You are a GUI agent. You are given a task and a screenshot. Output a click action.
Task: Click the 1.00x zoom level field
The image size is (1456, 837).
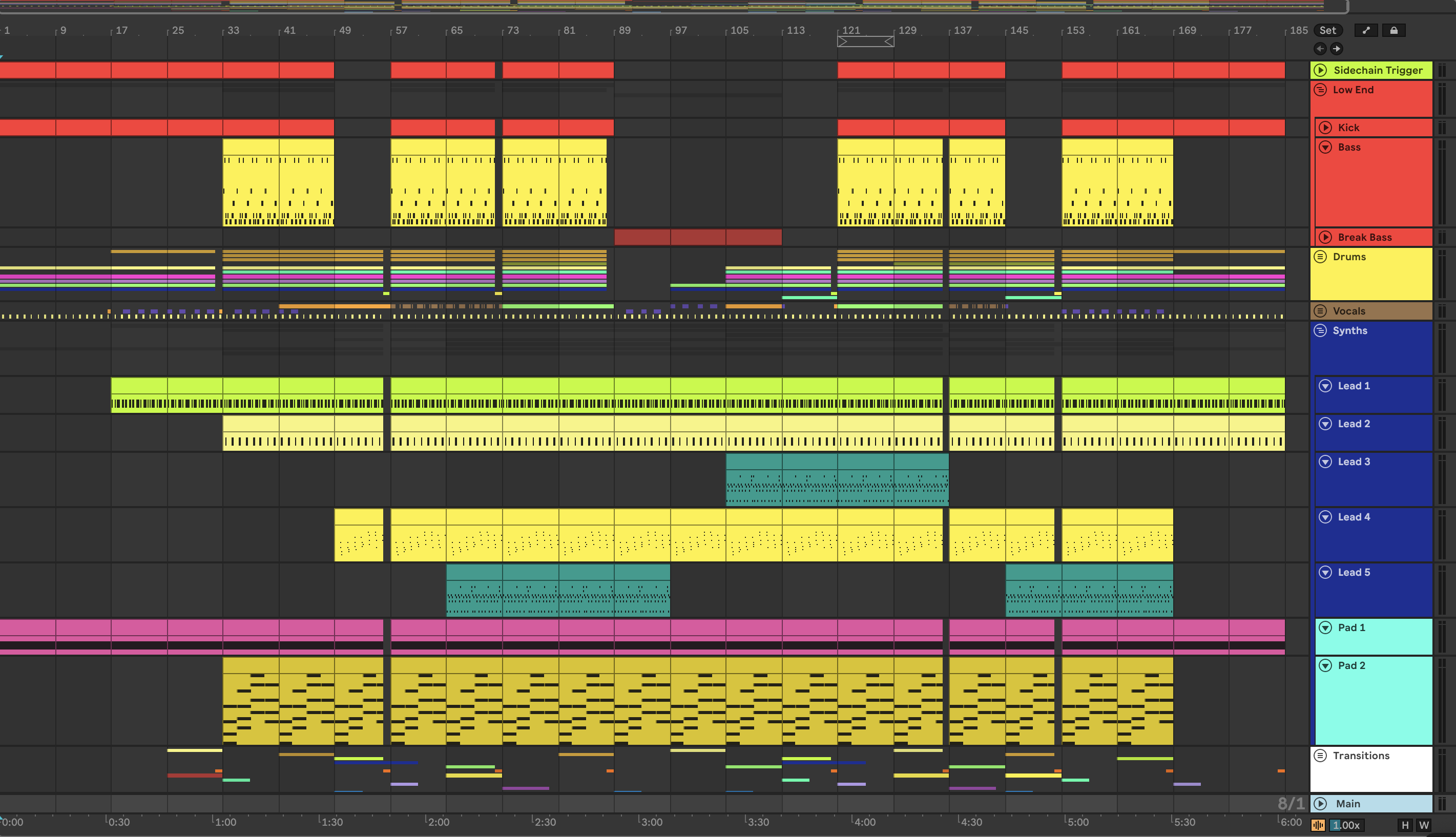click(x=1346, y=825)
